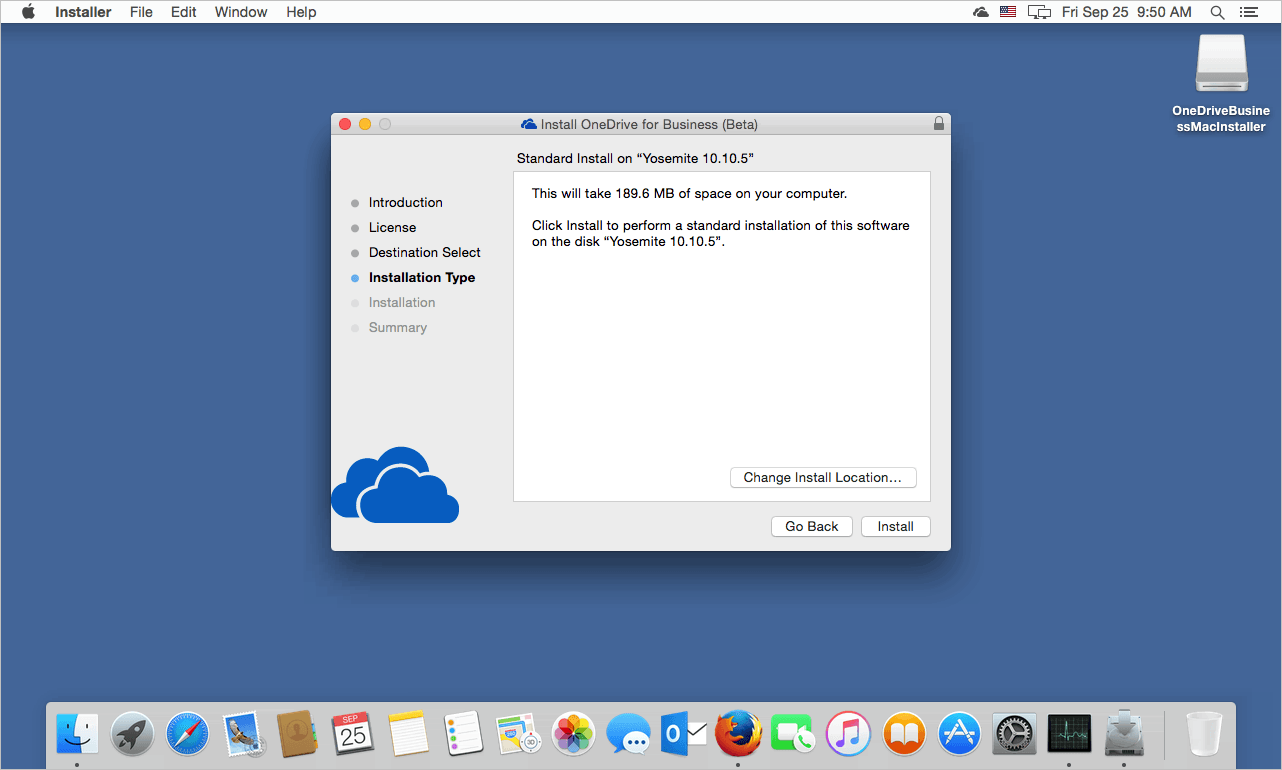
Task: Open Contacts book in the Dock
Action: [x=297, y=735]
